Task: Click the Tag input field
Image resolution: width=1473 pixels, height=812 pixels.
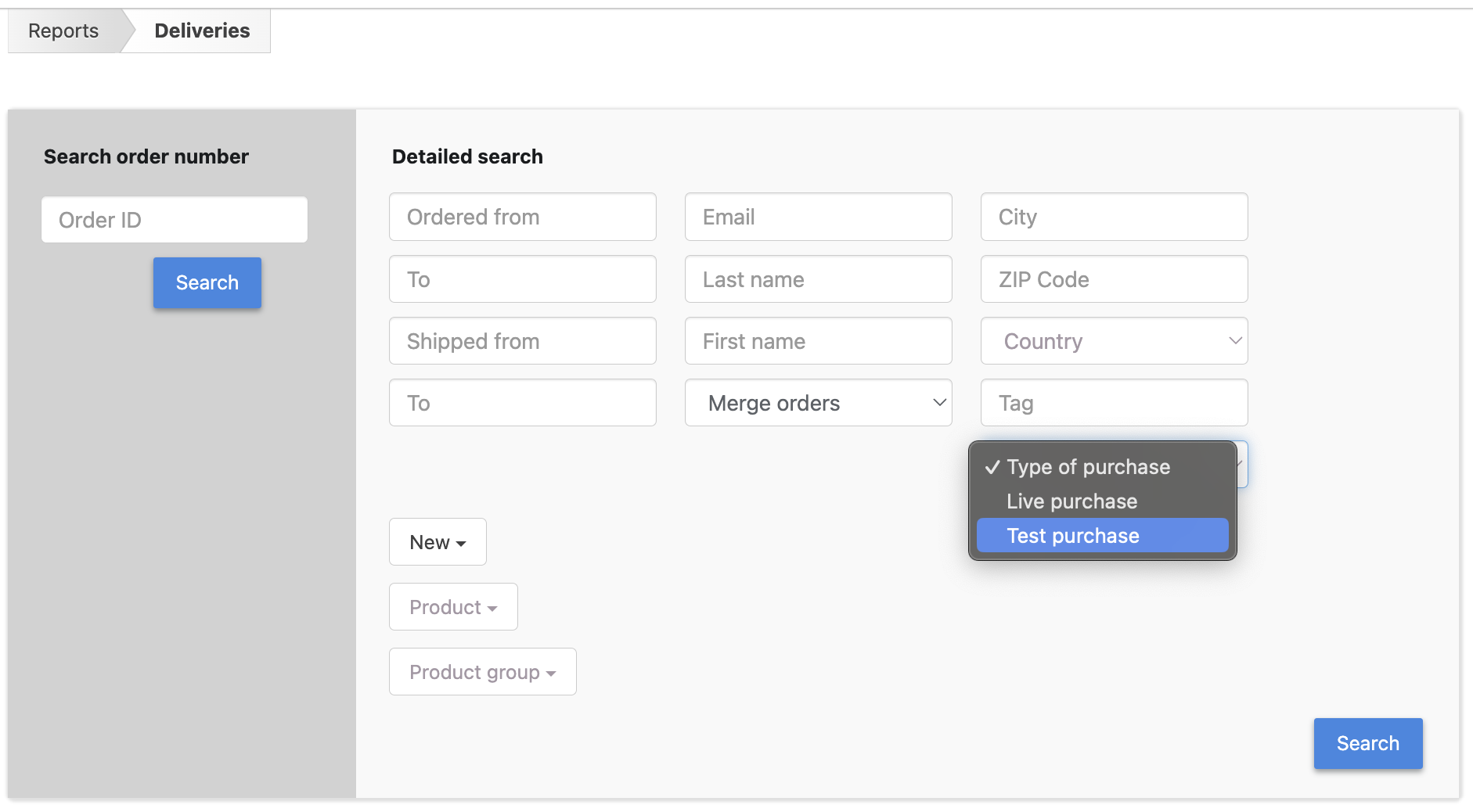Action: pyautogui.click(x=1114, y=403)
